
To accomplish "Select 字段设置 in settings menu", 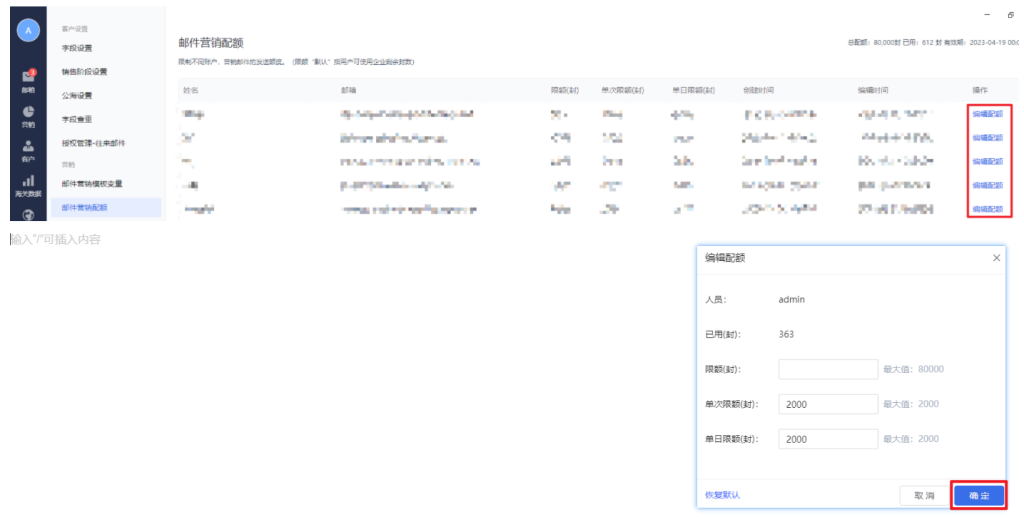I will [77, 48].
